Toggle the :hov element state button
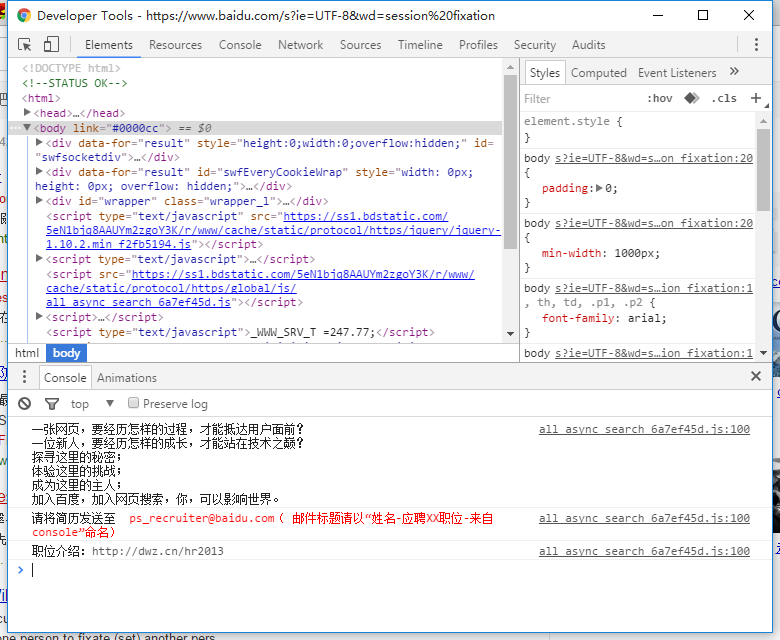Image resolution: width=780 pixels, height=640 pixels. tap(660, 98)
